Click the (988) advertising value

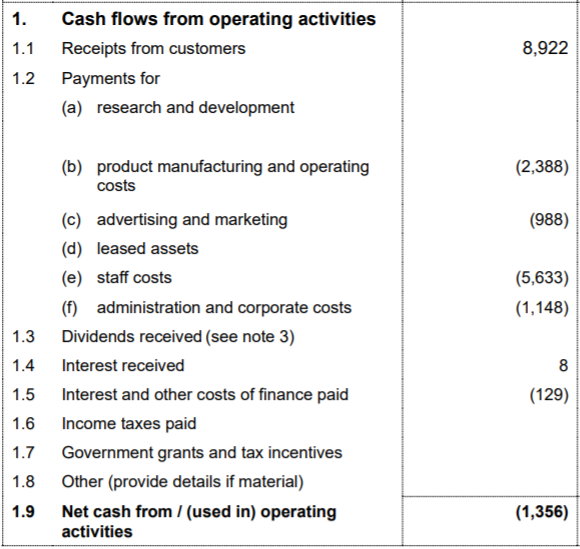pyautogui.click(x=549, y=220)
